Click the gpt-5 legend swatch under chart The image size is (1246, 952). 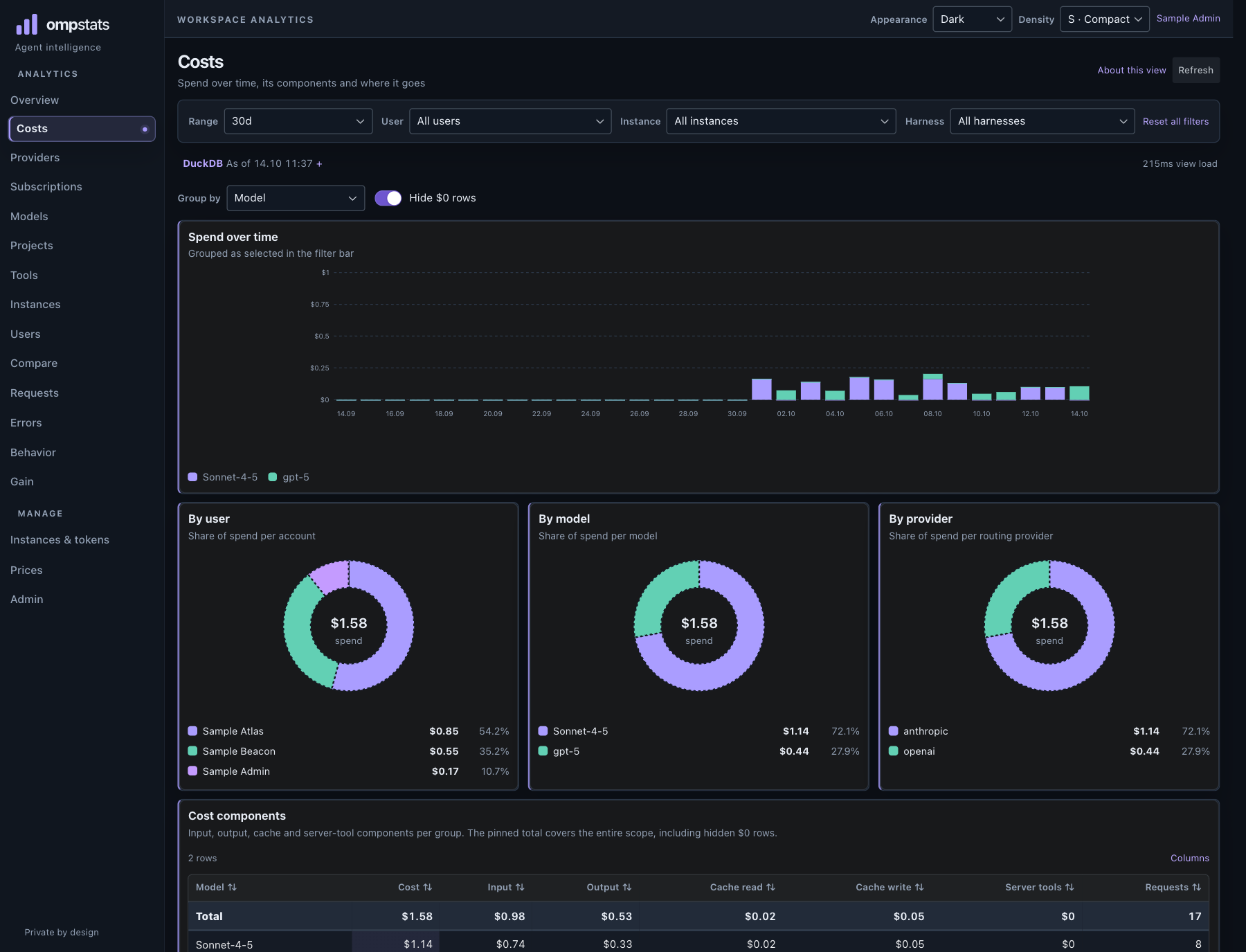coord(273,477)
